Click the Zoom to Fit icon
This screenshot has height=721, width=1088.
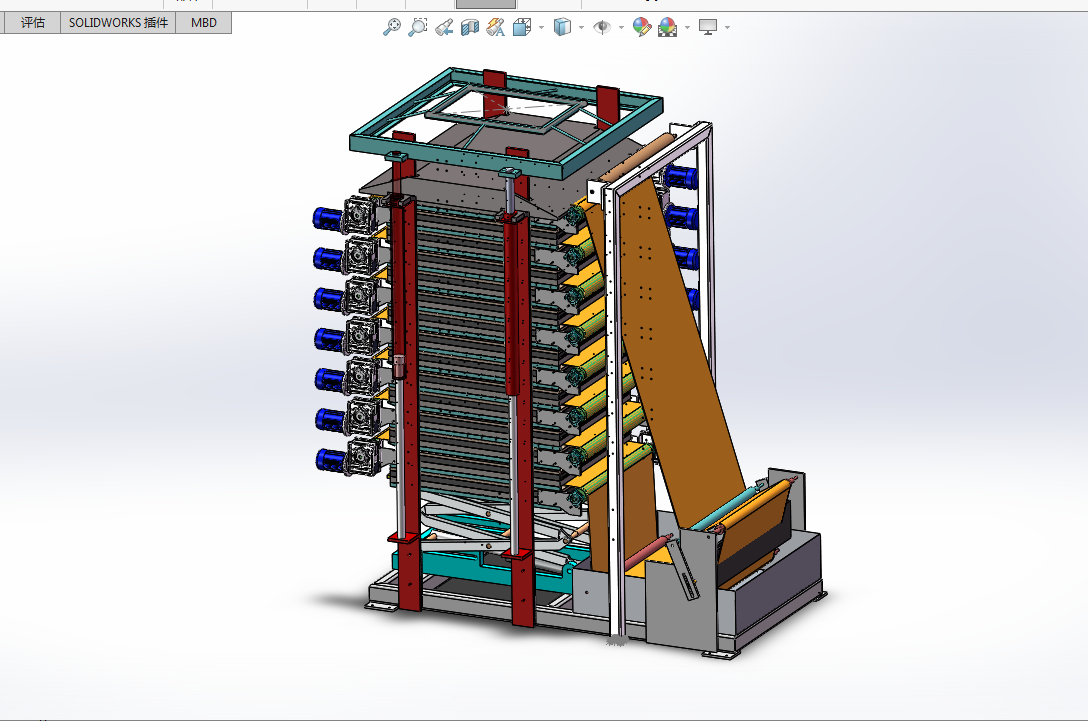392,27
